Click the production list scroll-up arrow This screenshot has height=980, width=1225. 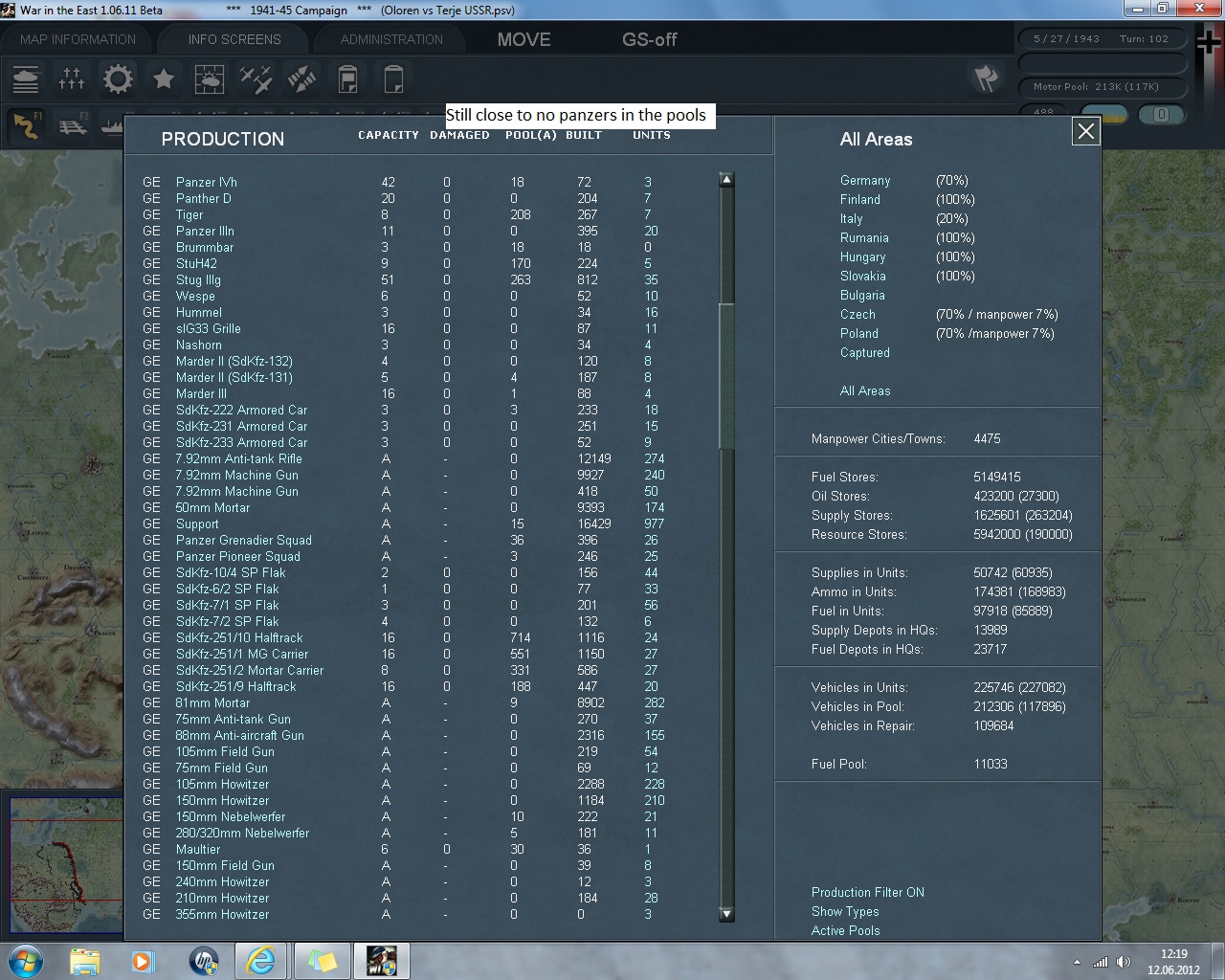726,179
